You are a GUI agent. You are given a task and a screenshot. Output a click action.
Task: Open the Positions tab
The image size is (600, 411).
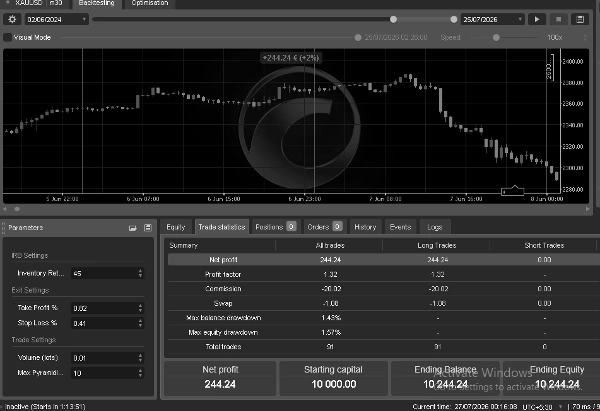pos(276,227)
